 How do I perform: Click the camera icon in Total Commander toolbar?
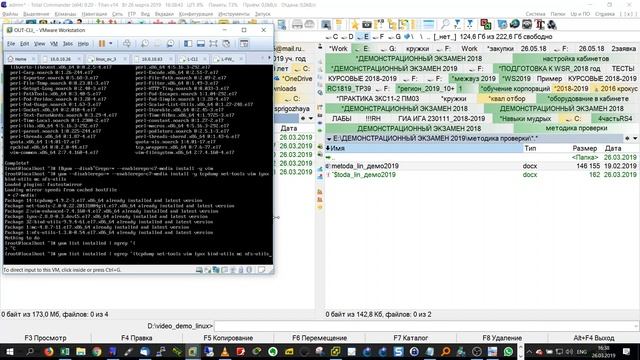pos(367,24)
